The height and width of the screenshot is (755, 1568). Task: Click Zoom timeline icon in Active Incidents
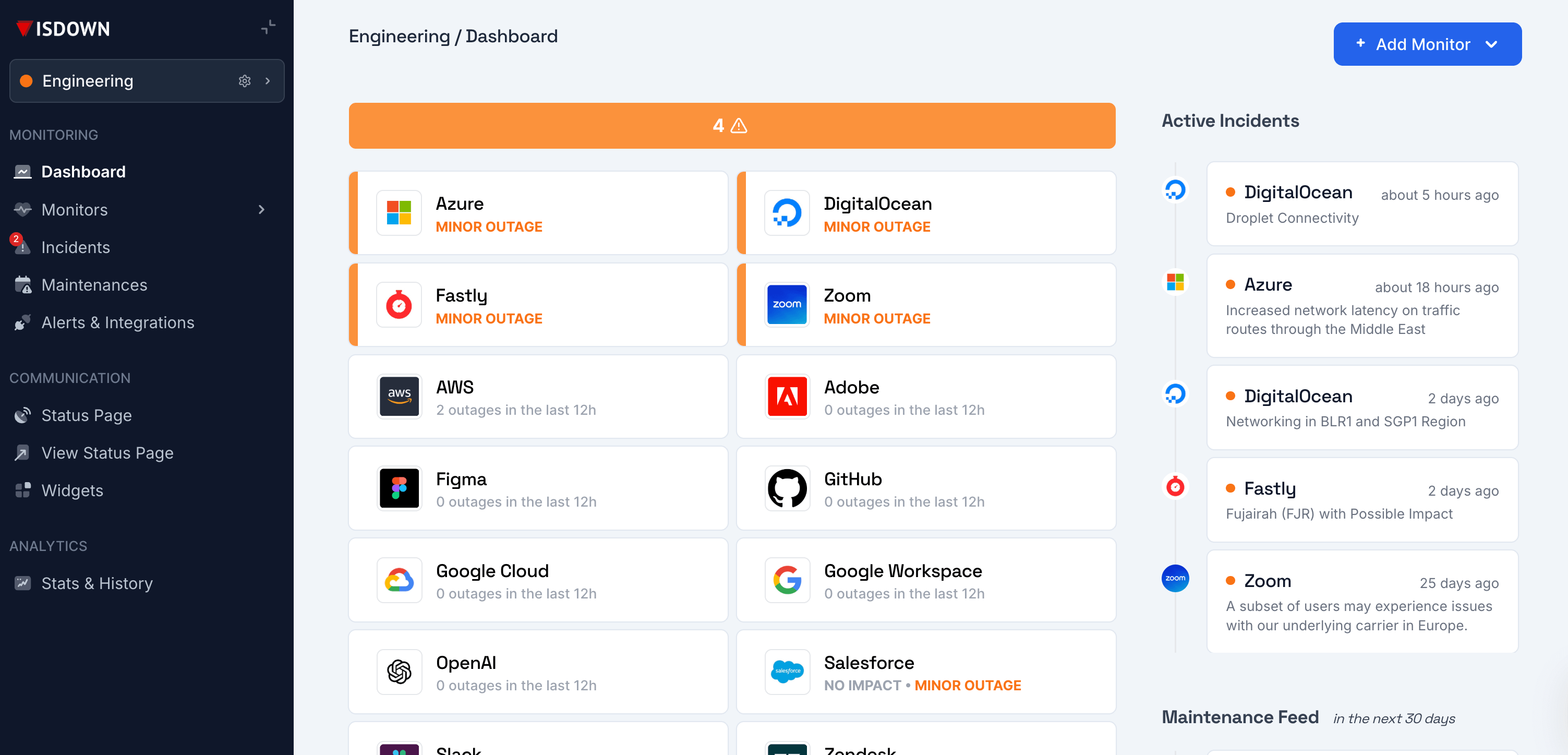coord(1175,579)
